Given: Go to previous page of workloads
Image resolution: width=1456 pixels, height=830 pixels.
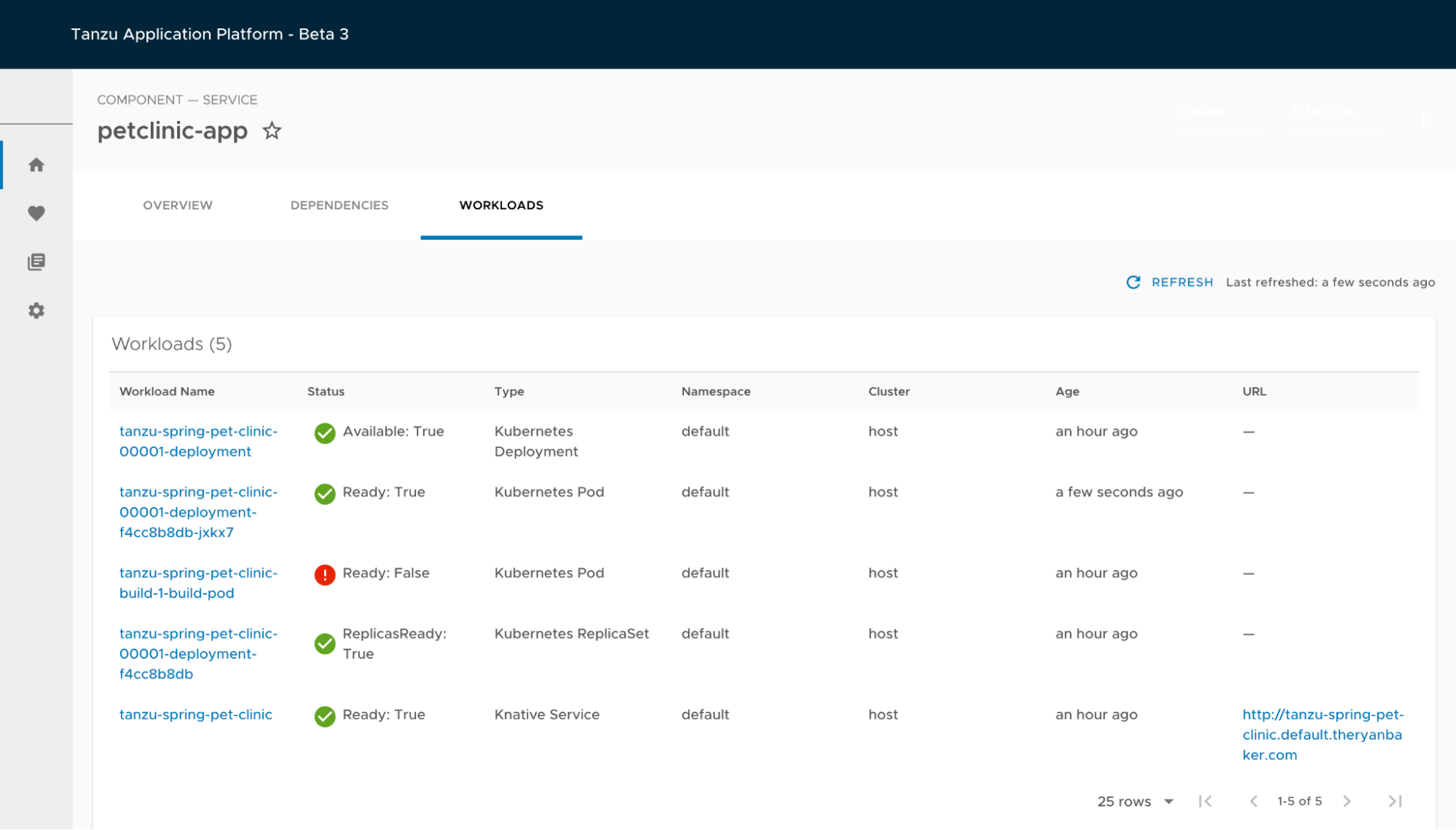Looking at the screenshot, I should (x=1254, y=802).
